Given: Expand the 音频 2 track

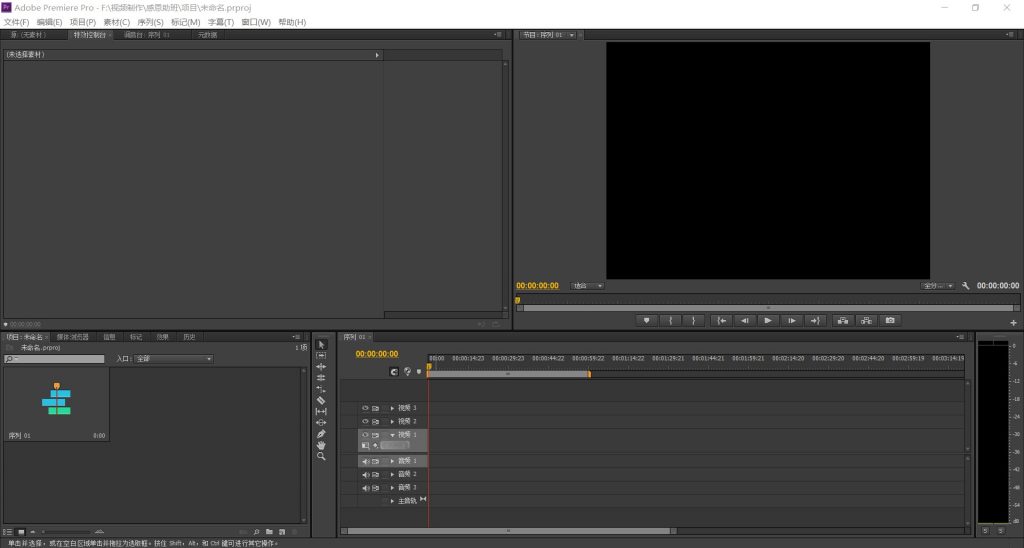Looking at the screenshot, I should [x=392, y=475].
